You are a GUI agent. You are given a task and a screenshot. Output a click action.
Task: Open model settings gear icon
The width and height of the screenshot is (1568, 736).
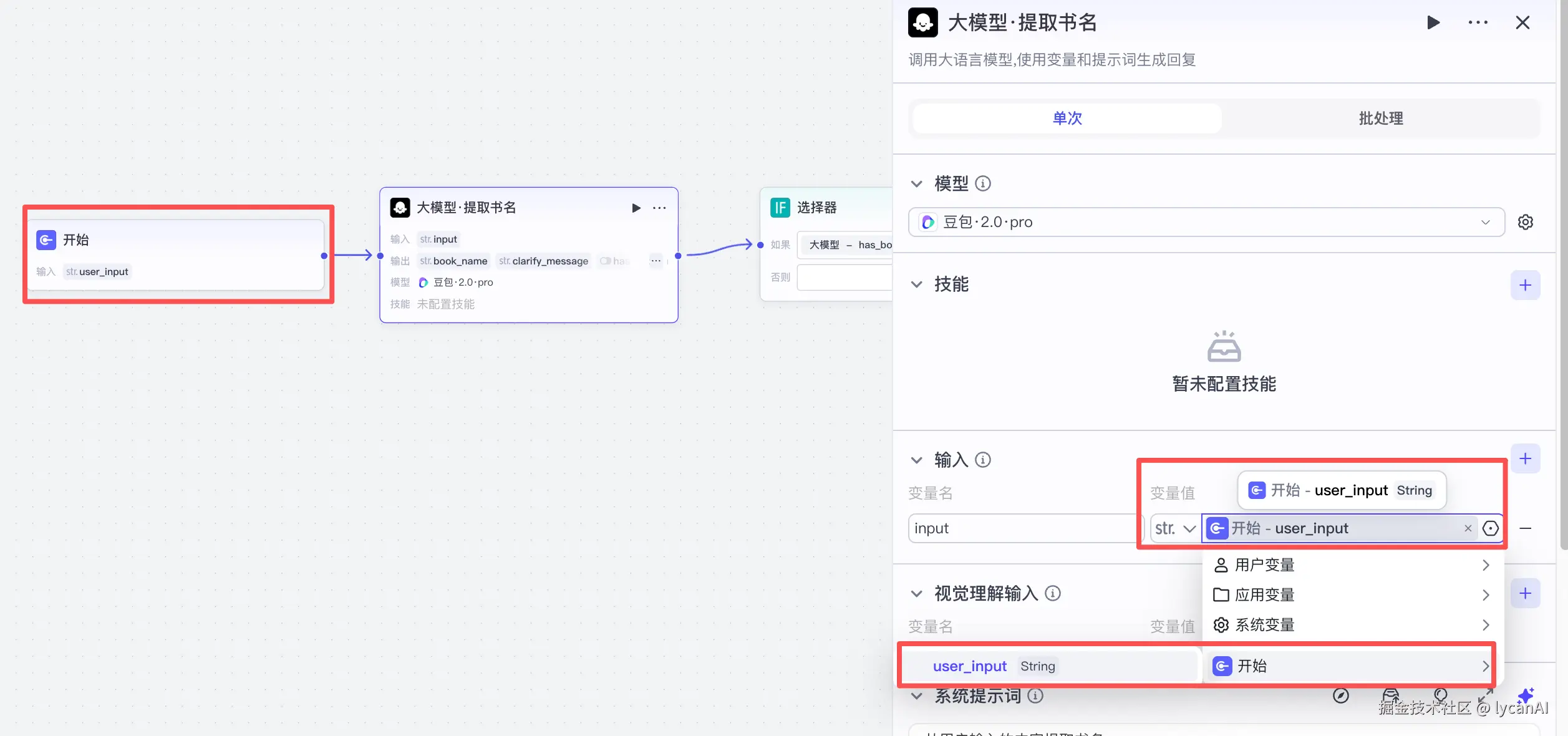click(x=1525, y=222)
